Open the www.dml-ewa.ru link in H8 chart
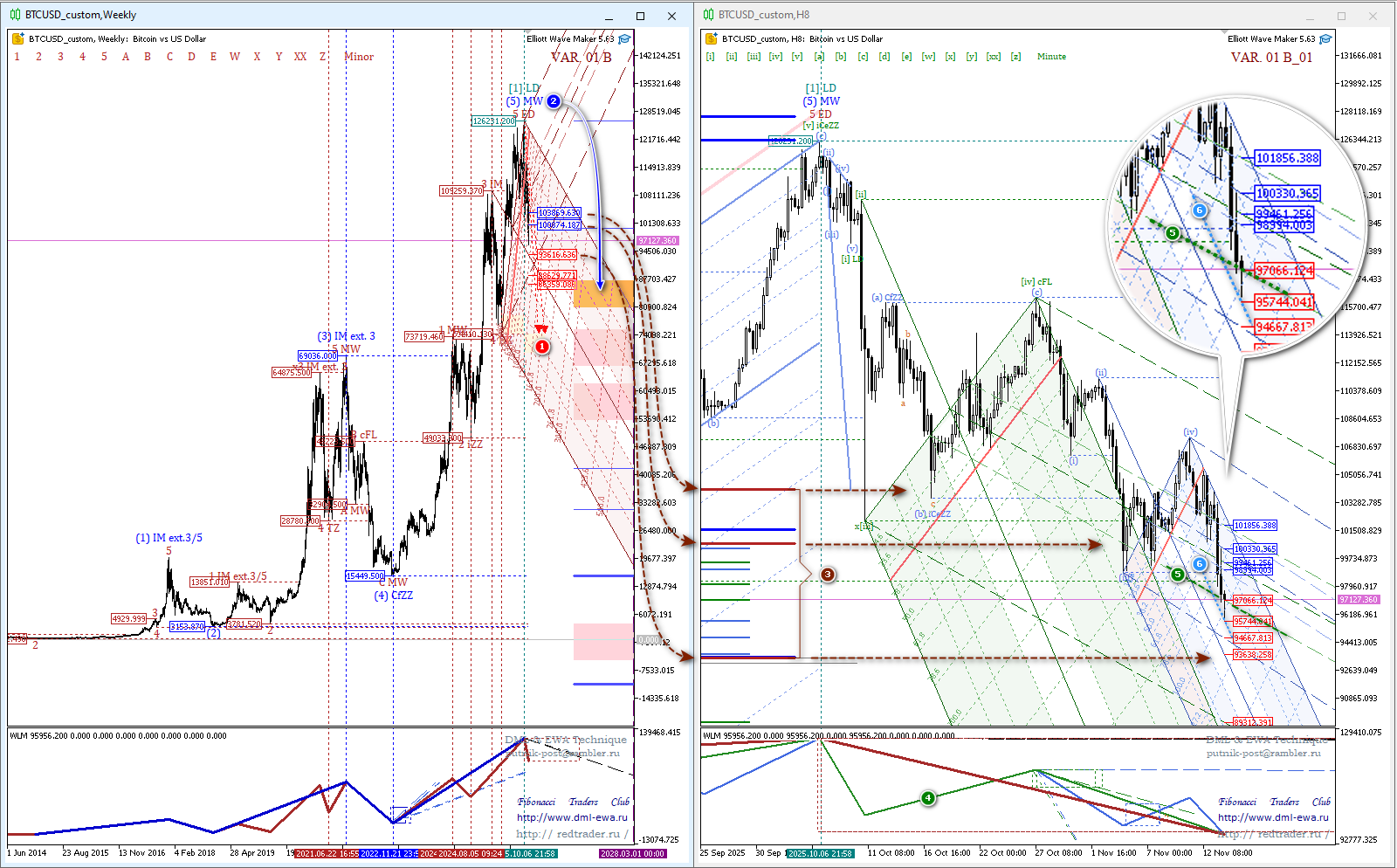The image size is (1397, 868). point(1273,817)
